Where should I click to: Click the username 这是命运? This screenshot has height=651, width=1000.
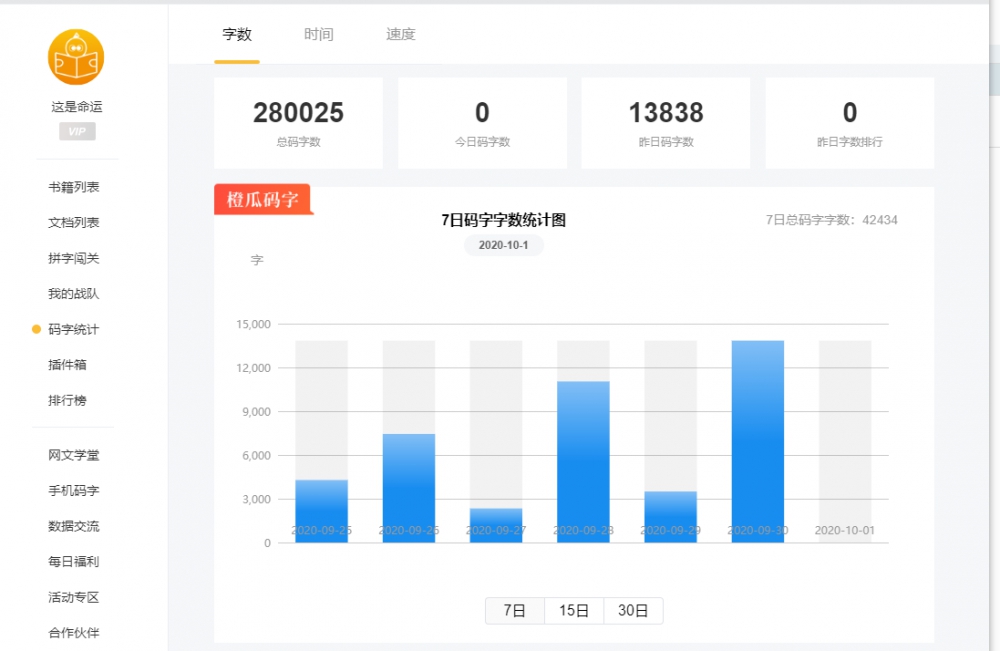click(77, 106)
